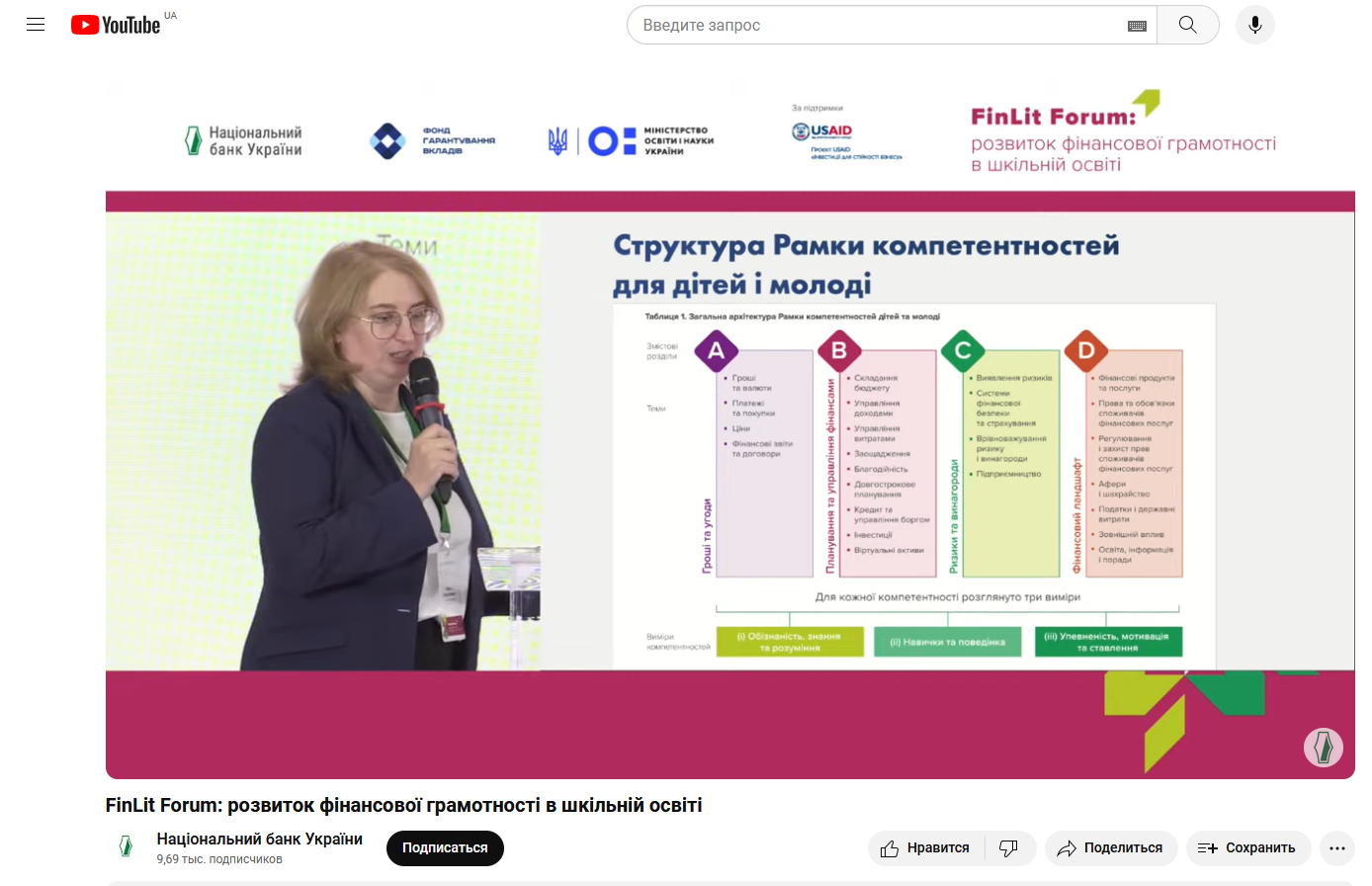Start voice search with microphone icon
1372x886 pixels.
pyautogui.click(x=1255, y=25)
